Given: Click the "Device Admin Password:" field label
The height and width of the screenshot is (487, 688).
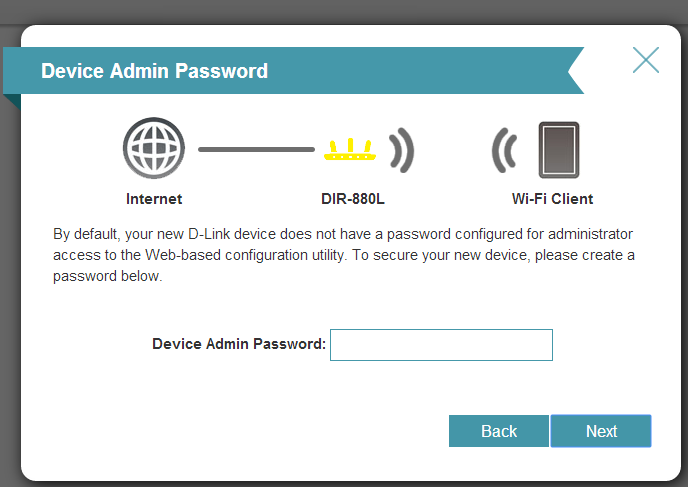Looking at the screenshot, I should [239, 344].
